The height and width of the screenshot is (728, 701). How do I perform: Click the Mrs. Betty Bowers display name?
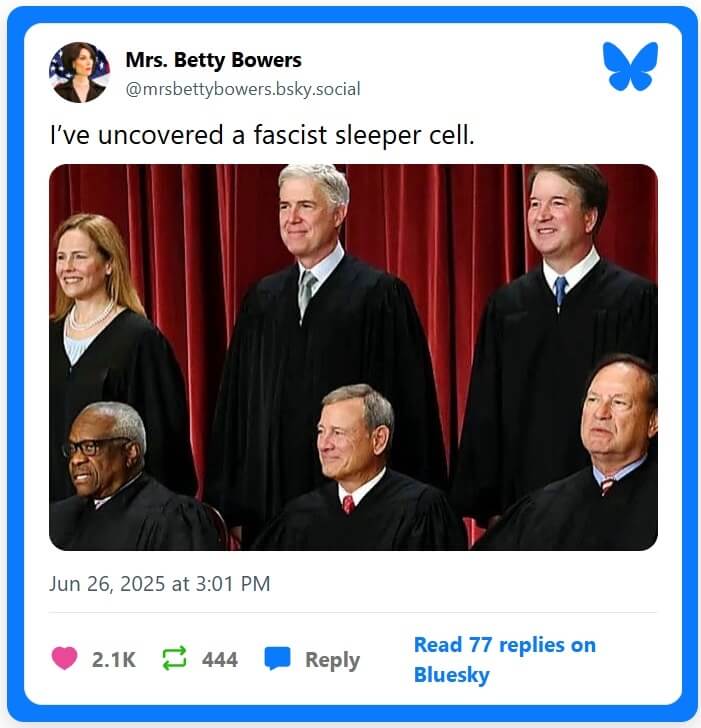point(214,60)
